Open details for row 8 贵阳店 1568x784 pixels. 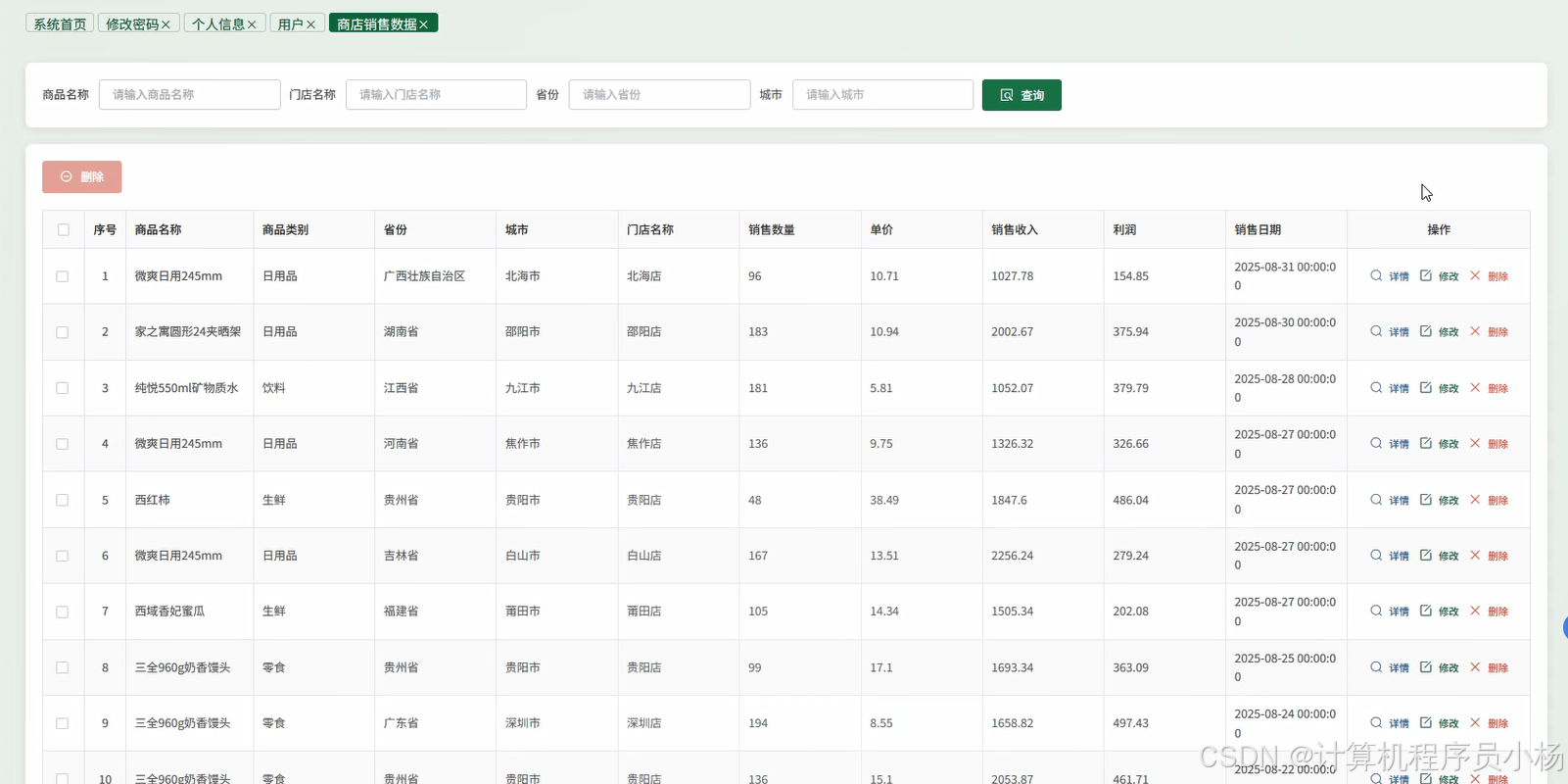coord(1390,667)
